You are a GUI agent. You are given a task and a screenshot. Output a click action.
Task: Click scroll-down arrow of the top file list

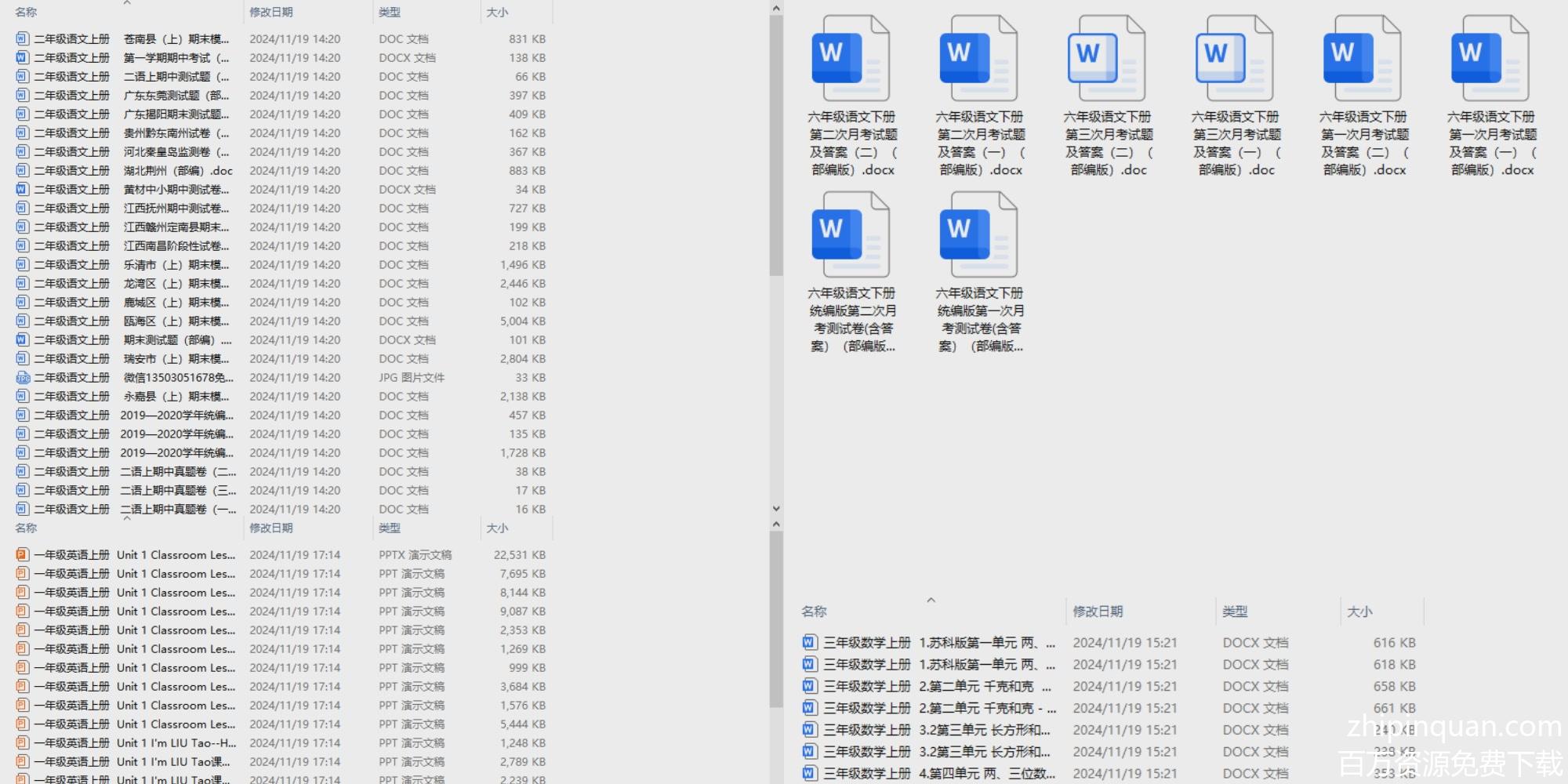click(x=776, y=508)
